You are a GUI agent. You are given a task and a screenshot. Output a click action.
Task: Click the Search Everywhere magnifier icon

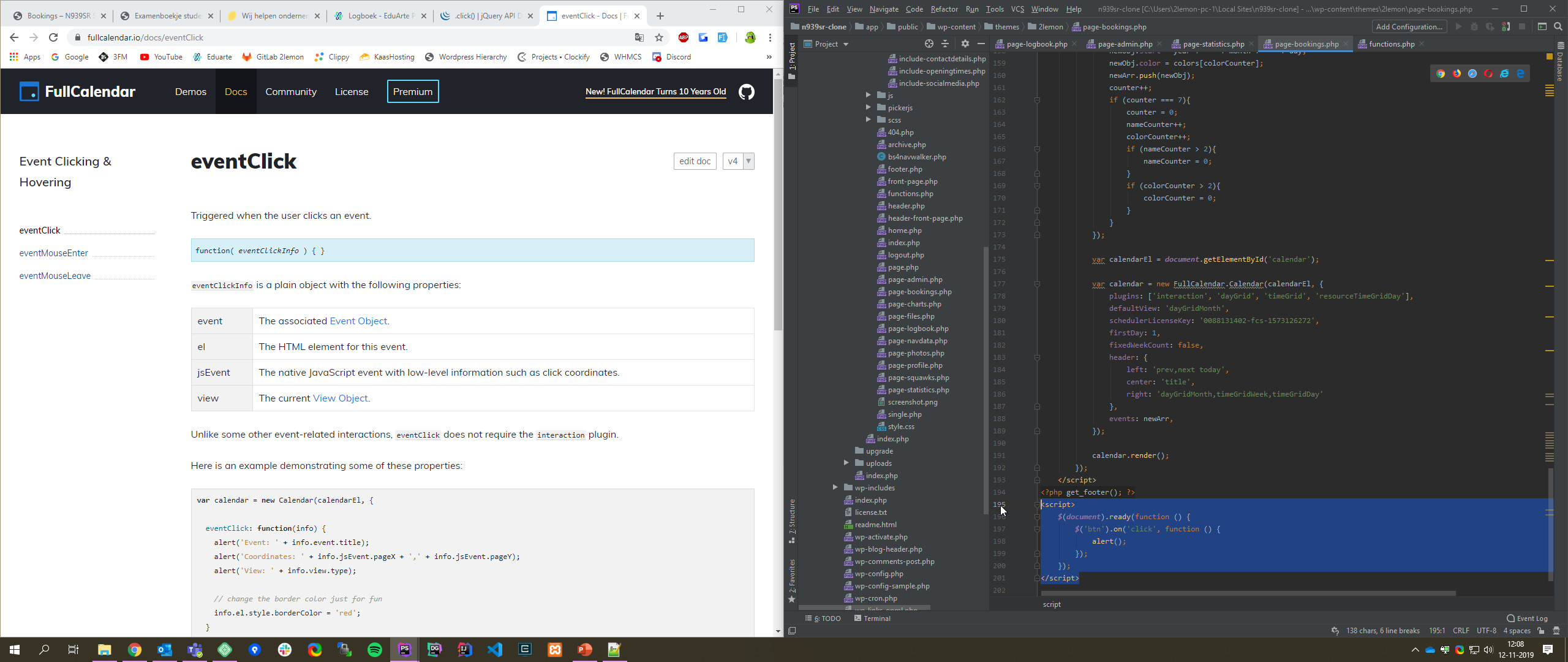1558,26
